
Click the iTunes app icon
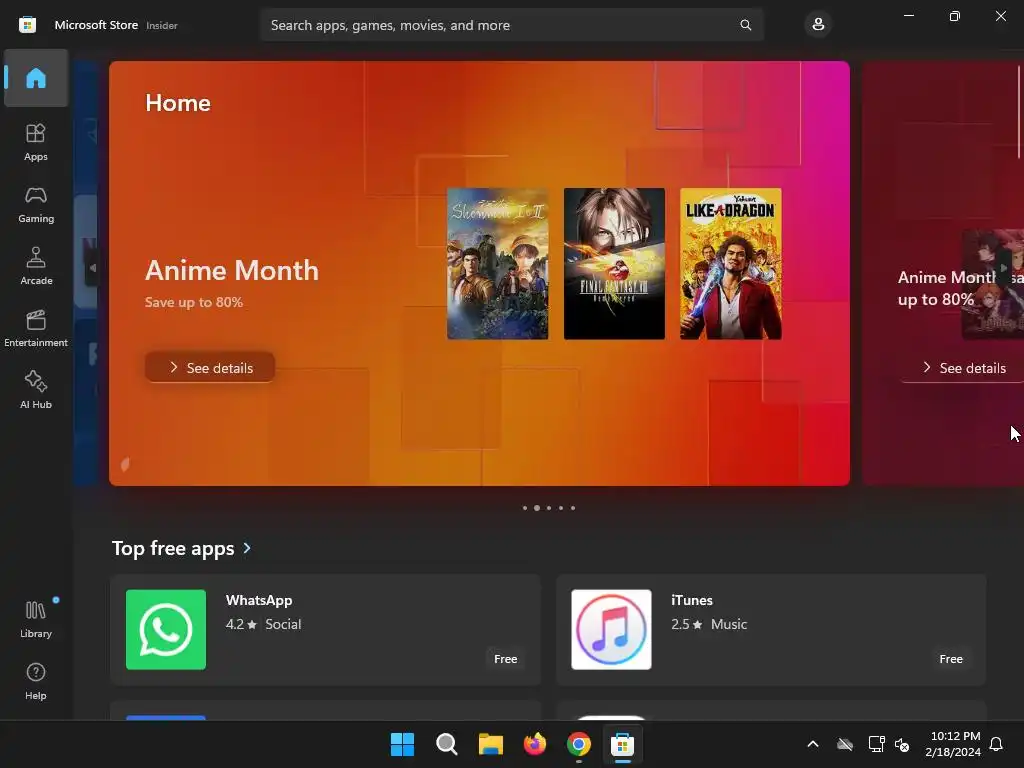(611, 630)
